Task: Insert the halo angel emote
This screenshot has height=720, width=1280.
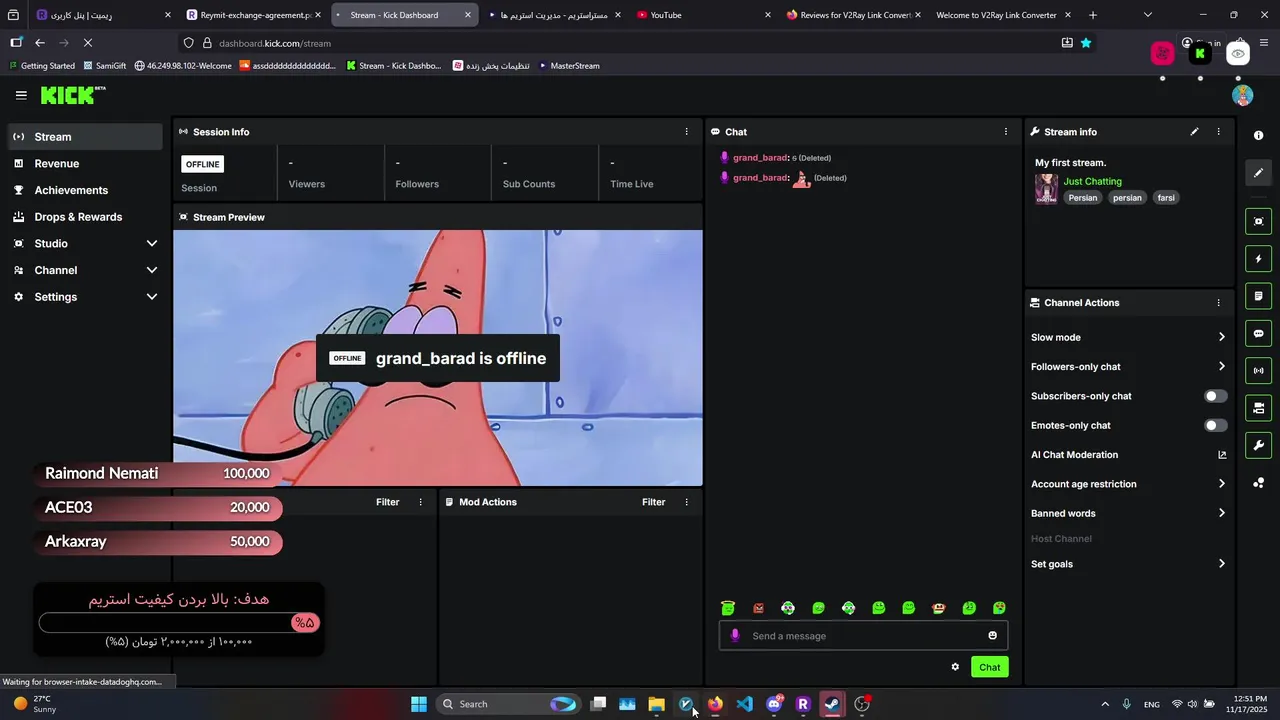Action: pos(728,608)
